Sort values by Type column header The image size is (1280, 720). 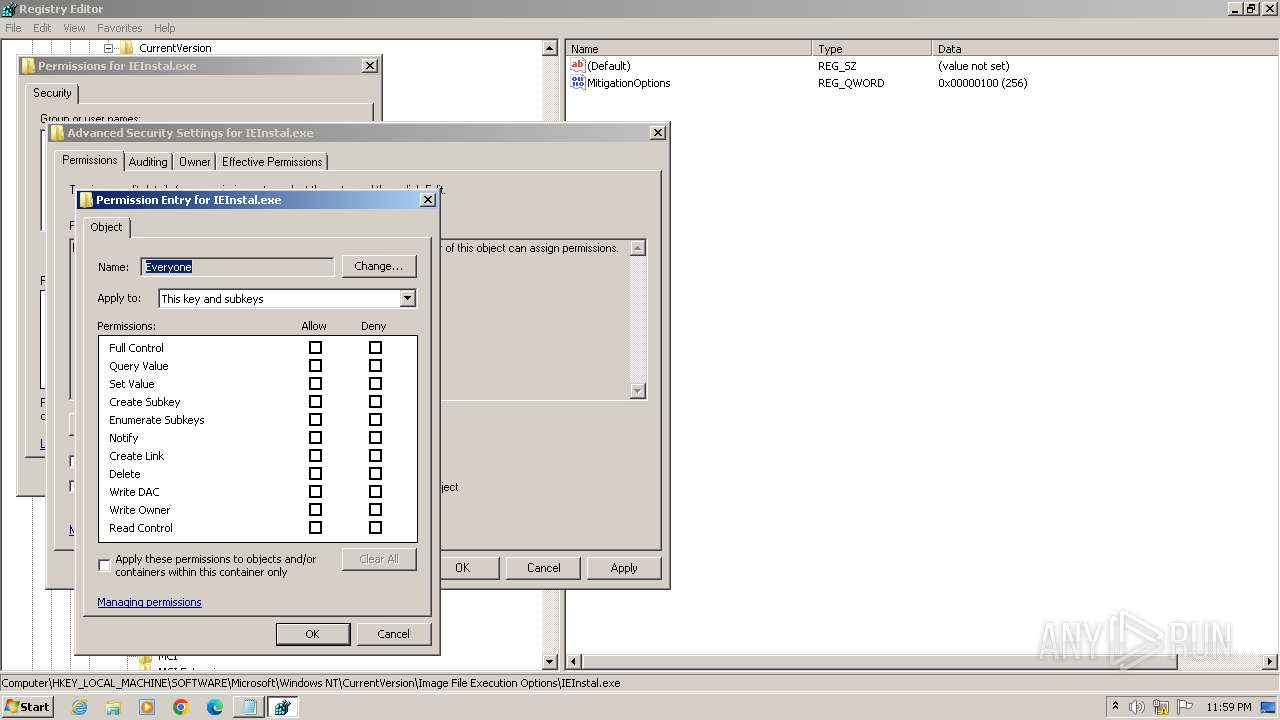(x=872, y=48)
